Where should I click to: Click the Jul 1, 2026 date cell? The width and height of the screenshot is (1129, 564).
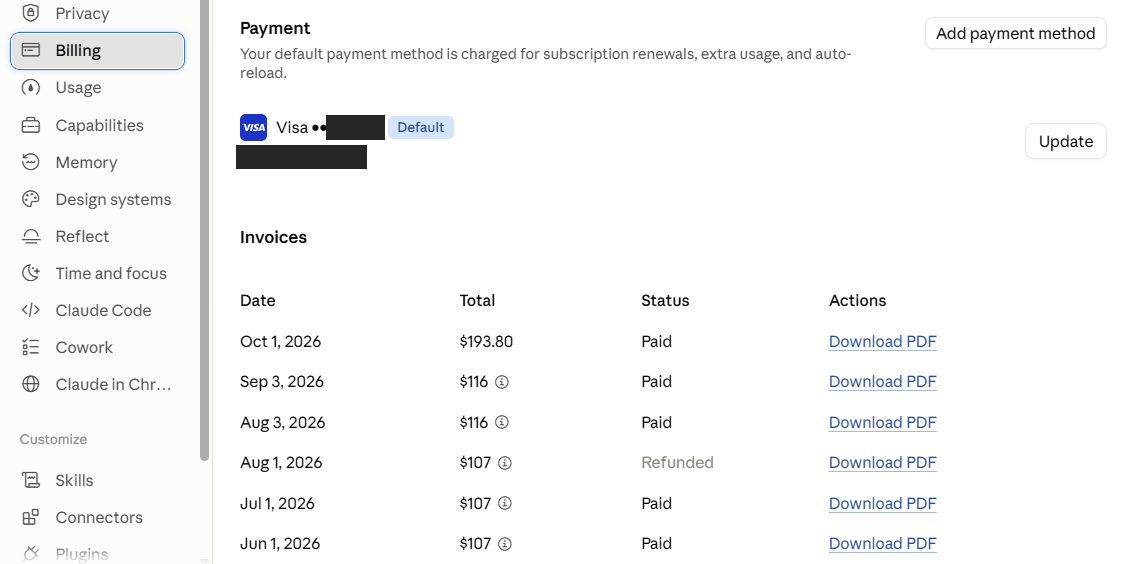pyautogui.click(x=277, y=503)
